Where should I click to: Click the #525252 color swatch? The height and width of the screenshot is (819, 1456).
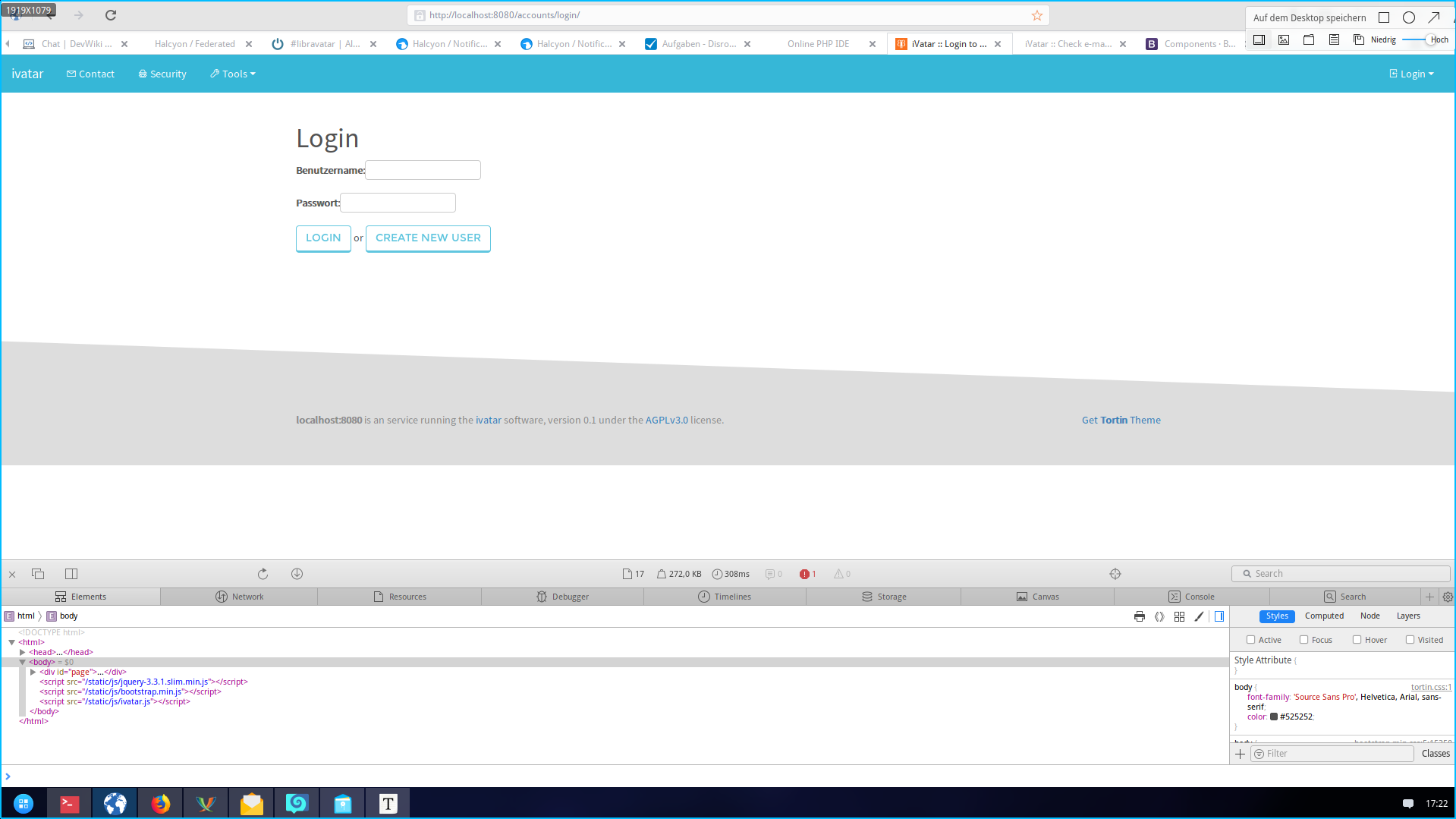tap(1274, 717)
